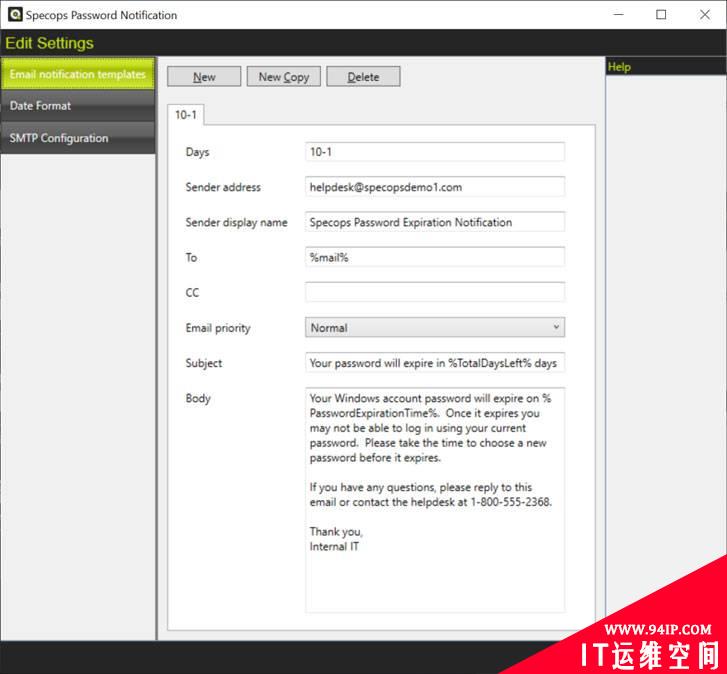This screenshot has width=727, height=674.
Task: Click the Email priority dropdown arrow
Action: tap(556, 328)
